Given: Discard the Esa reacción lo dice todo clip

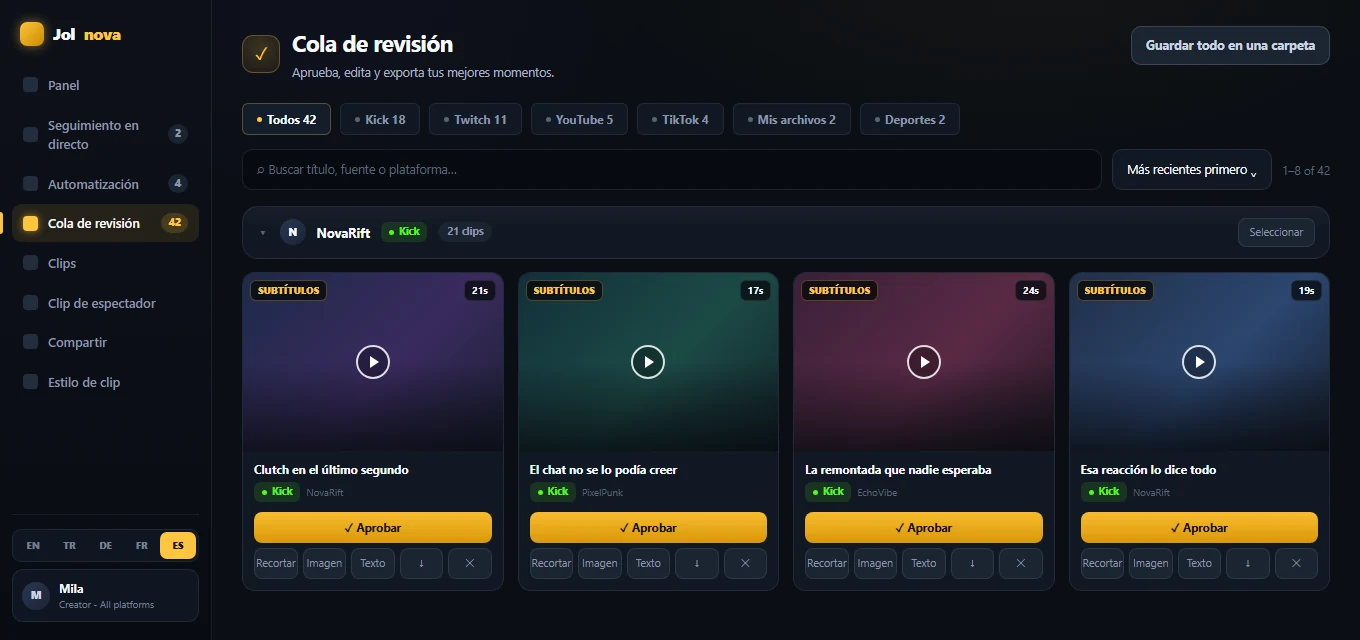Looking at the screenshot, I should point(1296,563).
